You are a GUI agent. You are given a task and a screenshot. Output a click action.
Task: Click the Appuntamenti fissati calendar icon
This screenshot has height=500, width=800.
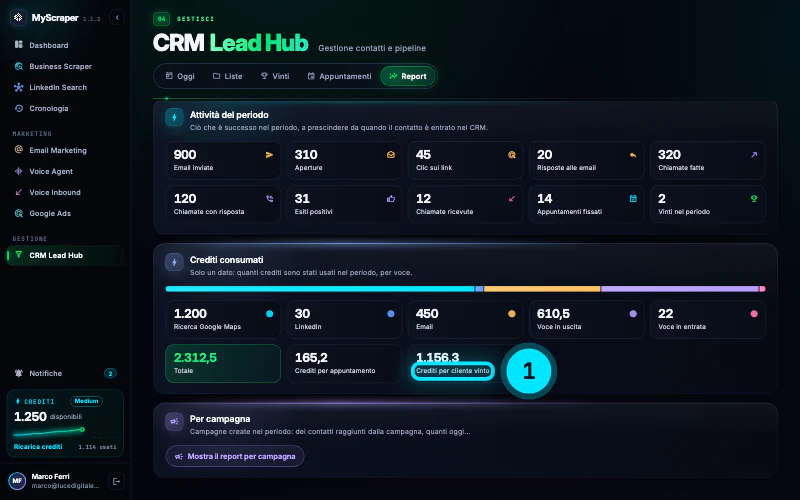633,198
